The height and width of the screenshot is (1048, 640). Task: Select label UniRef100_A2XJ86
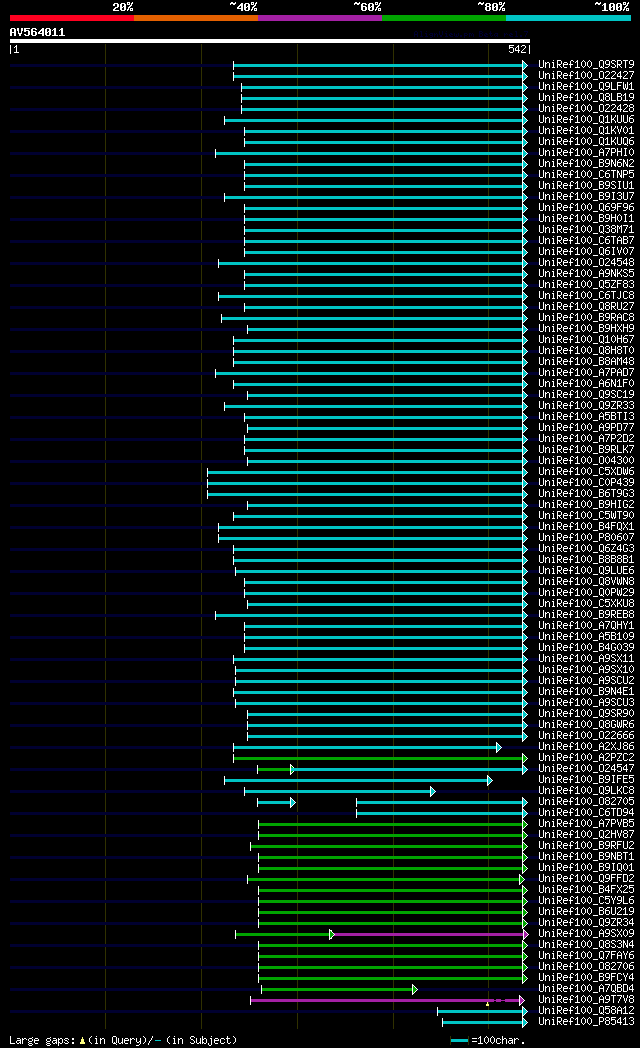pos(586,747)
